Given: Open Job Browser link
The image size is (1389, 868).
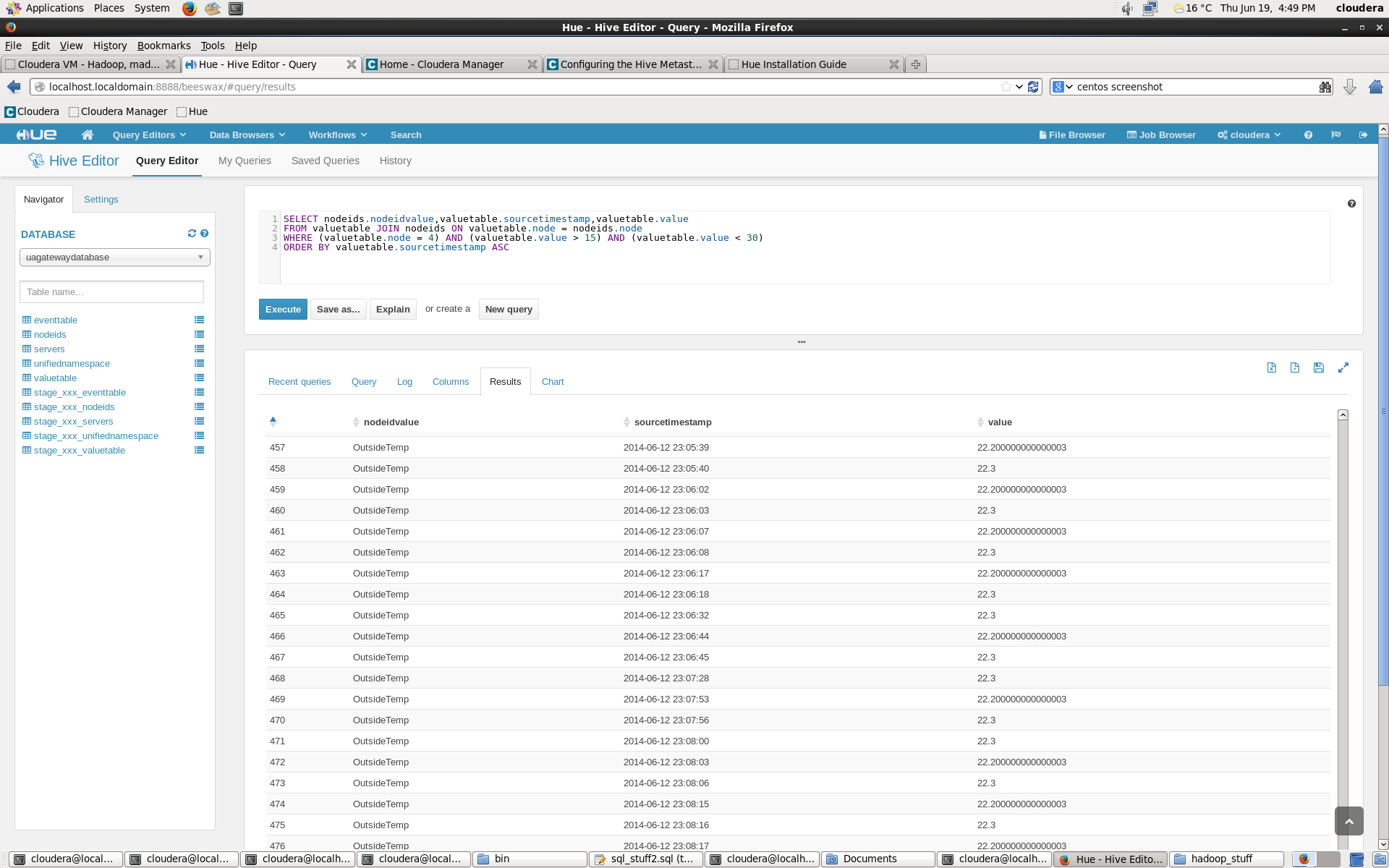Looking at the screenshot, I should coord(1161,135).
